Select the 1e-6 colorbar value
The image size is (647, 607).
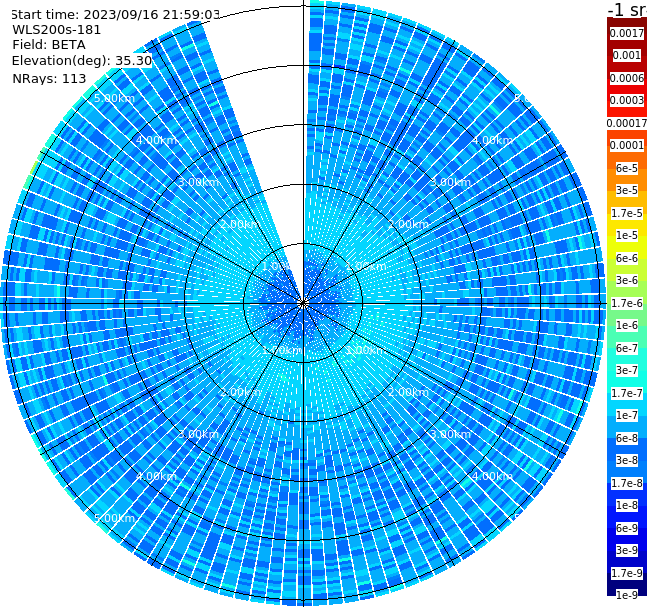627,325
